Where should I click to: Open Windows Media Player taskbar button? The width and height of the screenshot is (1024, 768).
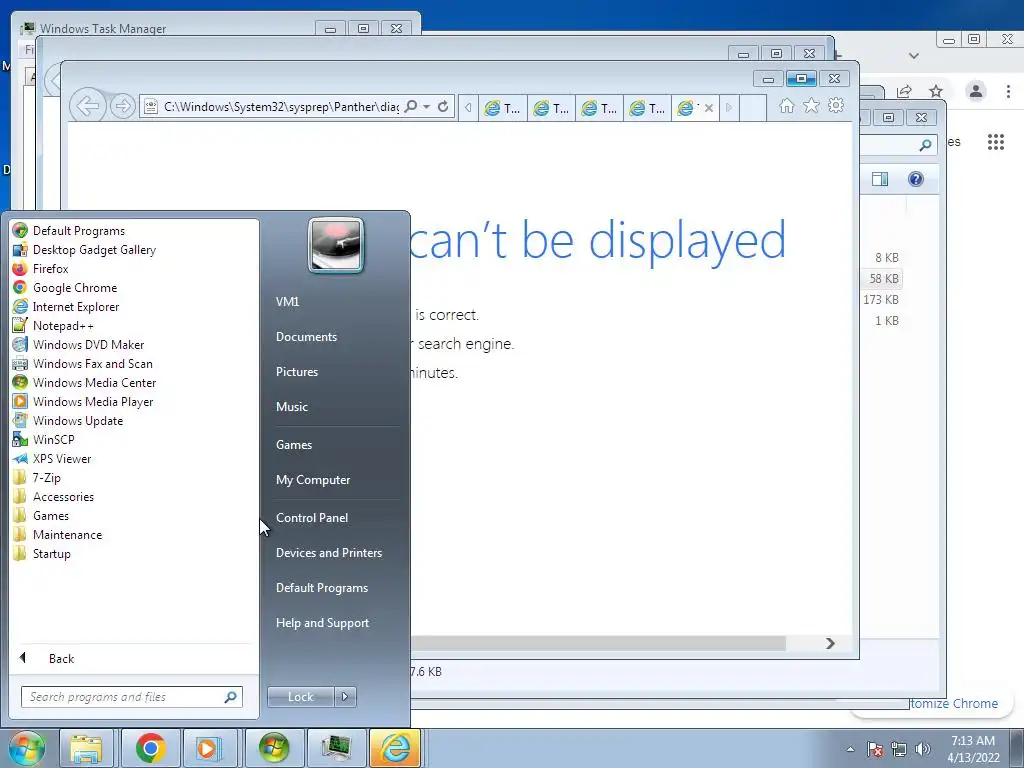click(208, 748)
